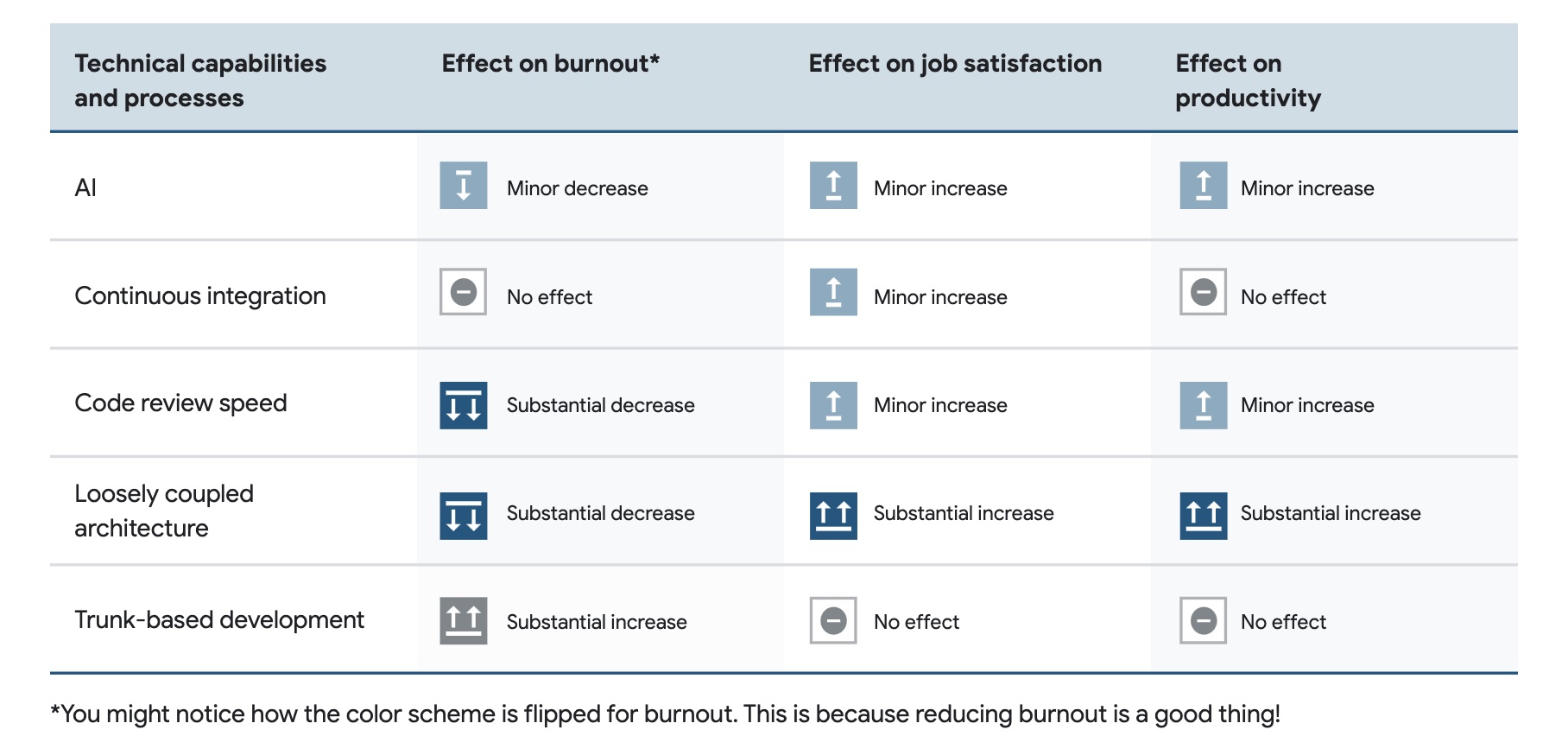Click Loosely coupled architecture productivity increase icon

[1204, 516]
